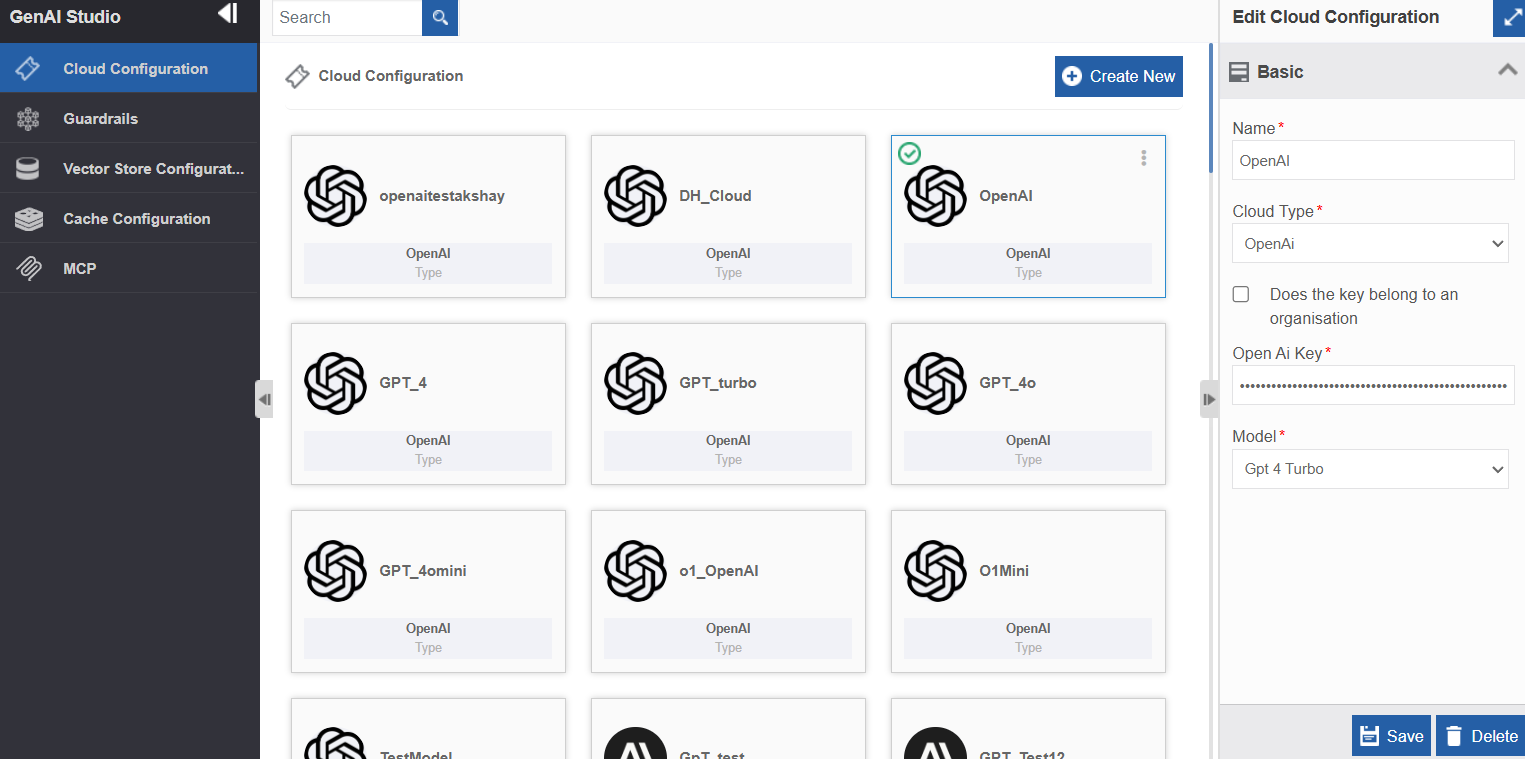Click the Guardrails icon in sidebar
The image size is (1525, 759).
pyautogui.click(x=28, y=119)
